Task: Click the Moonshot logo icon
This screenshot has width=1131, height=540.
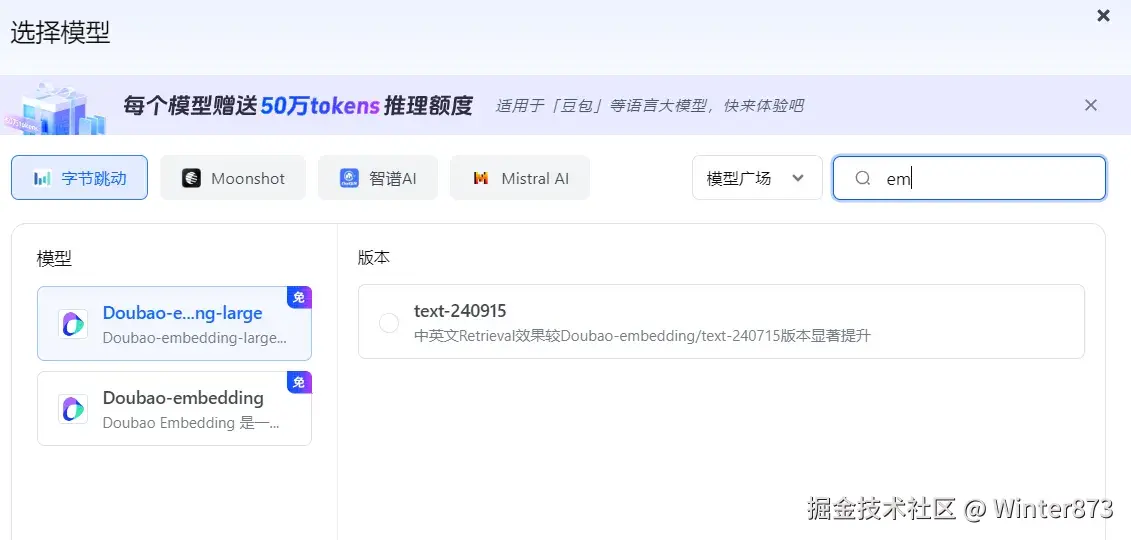Action: click(191, 178)
